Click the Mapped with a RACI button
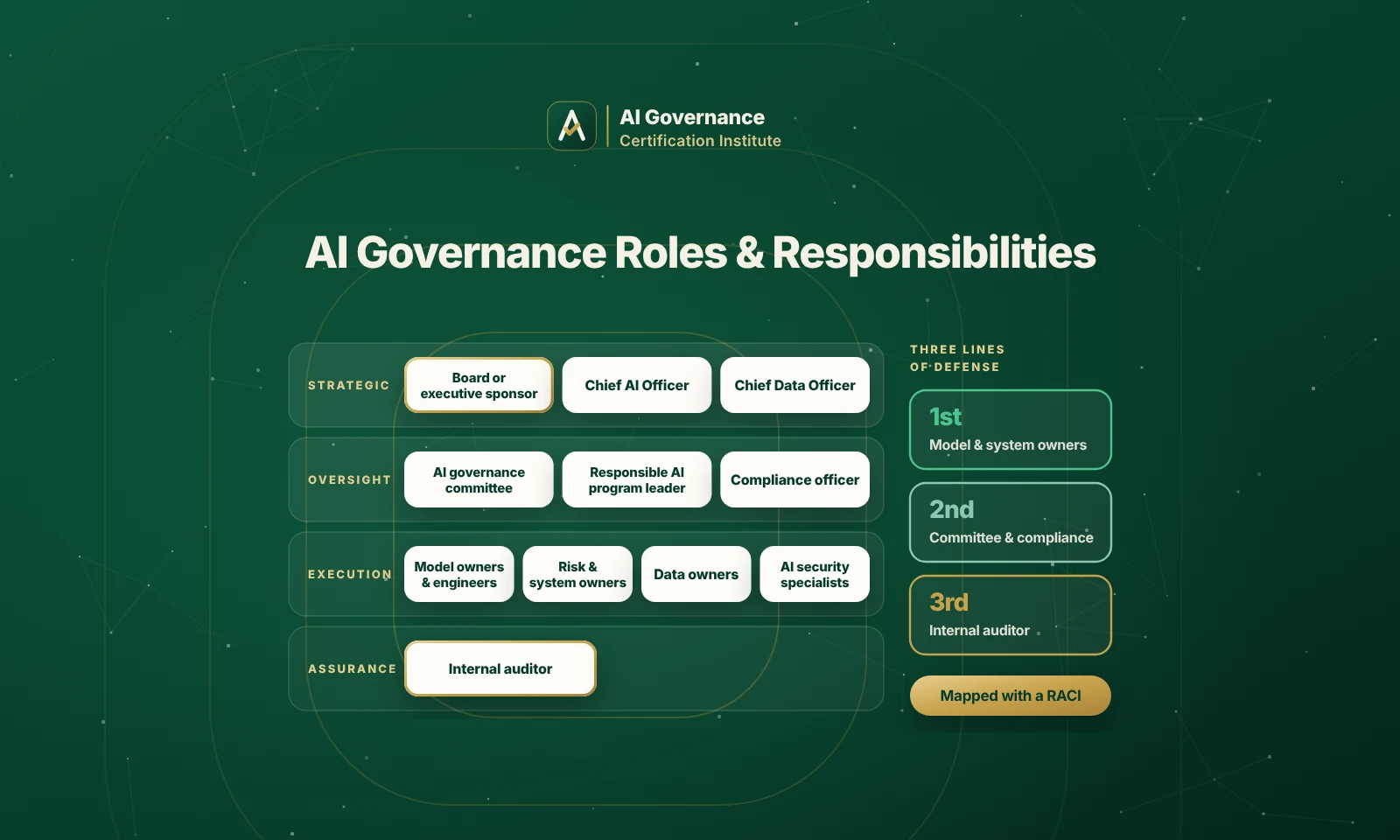The image size is (1400, 840). [1011, 696]
